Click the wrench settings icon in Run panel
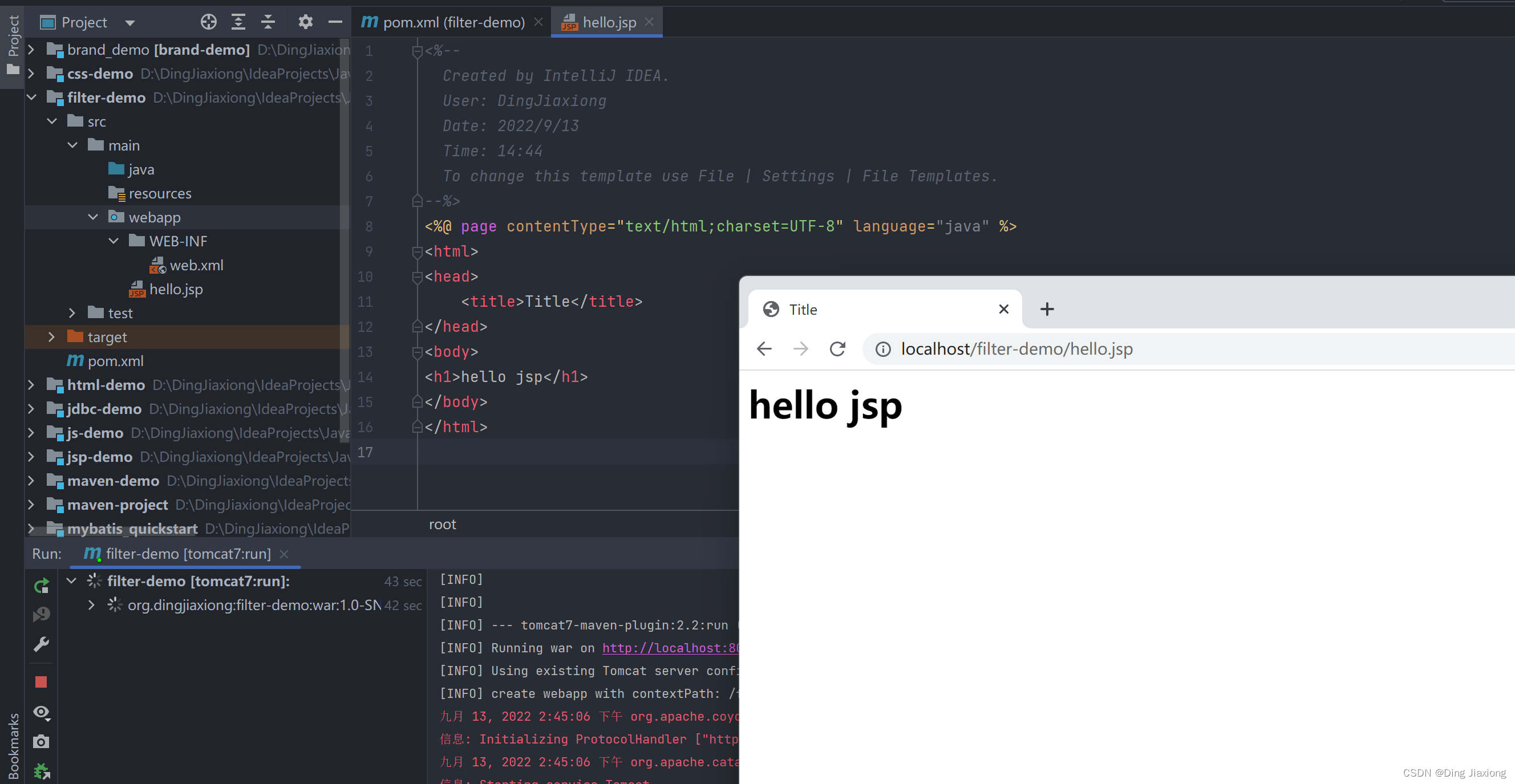This screenshot has height=784, width=1515. point(41,644)
